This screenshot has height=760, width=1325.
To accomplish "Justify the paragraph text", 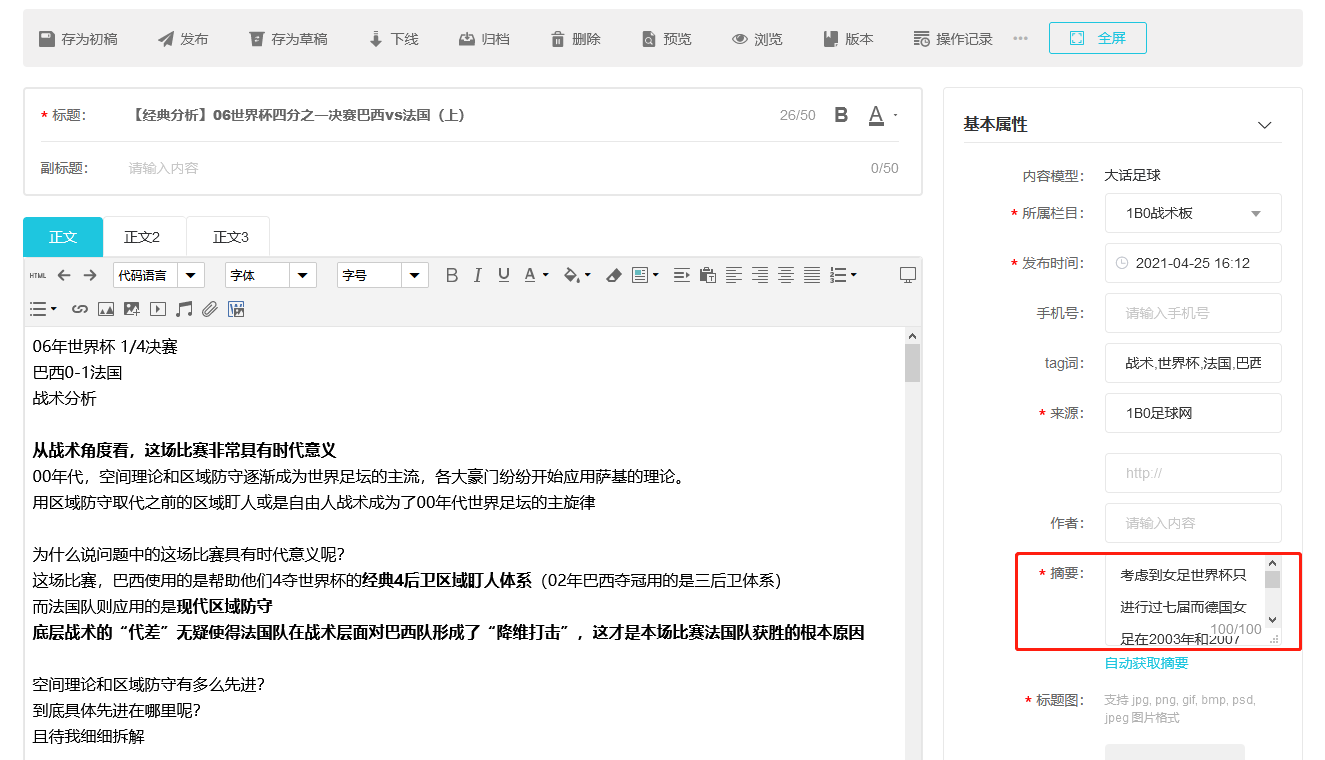I will [812, 275].
